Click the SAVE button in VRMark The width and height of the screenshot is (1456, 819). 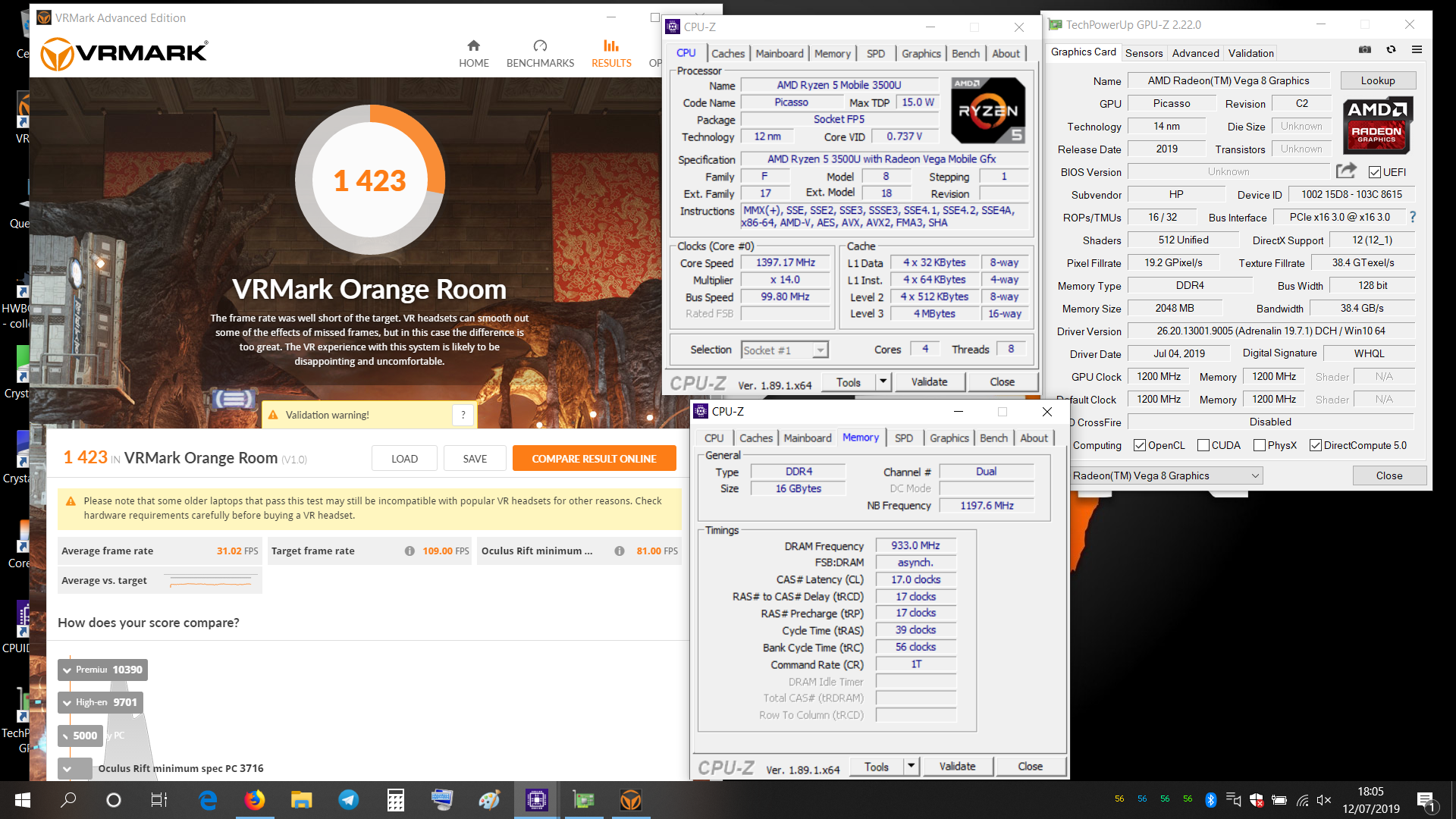[x=475, y=458]
